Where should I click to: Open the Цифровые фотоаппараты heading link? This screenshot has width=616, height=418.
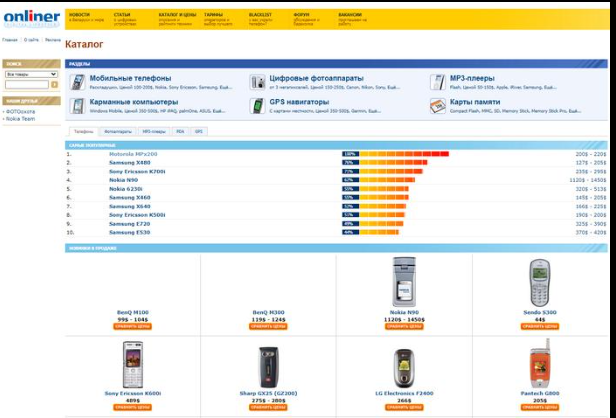316,78
